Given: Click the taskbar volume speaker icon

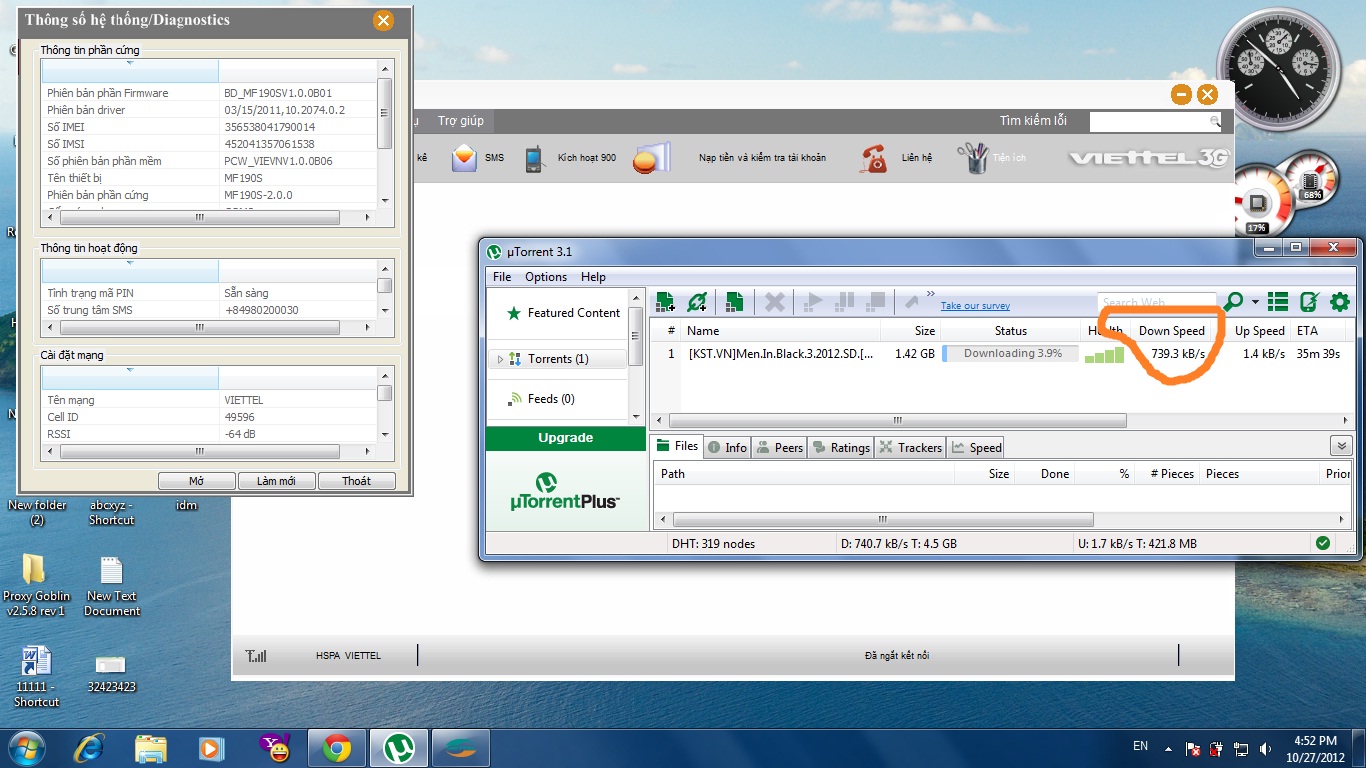Looking at the screenshot, I should pyautogui.click(x=1266, y=748).
